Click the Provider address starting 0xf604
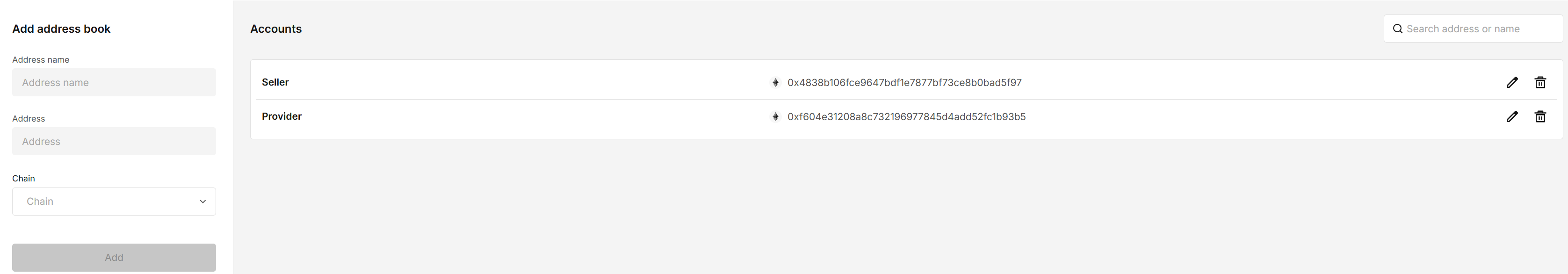Screen dimensions: 1568x274 [906, 116]
